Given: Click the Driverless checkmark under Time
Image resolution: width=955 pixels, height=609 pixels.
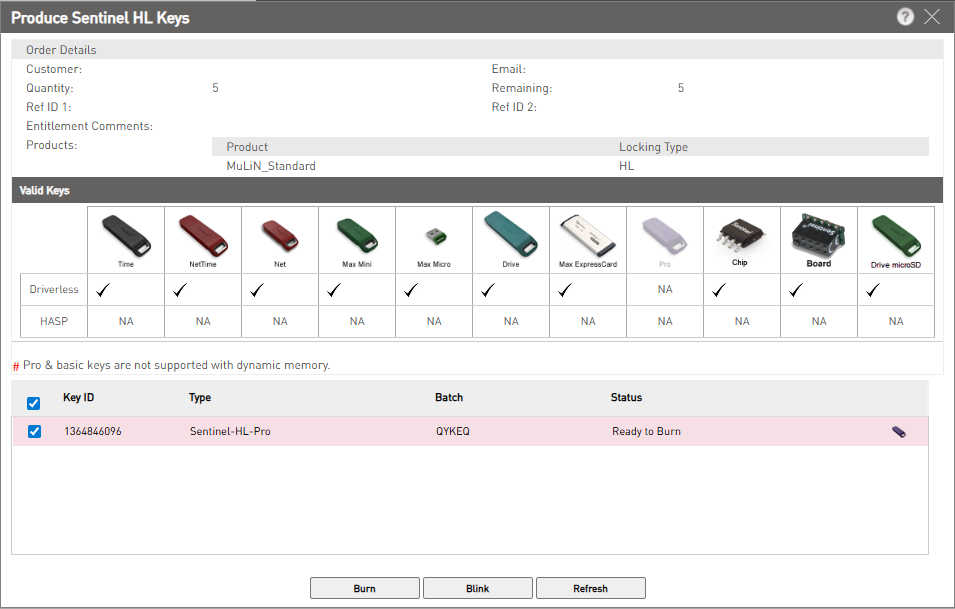Looking at the screenshot, I should click(103, 290).
